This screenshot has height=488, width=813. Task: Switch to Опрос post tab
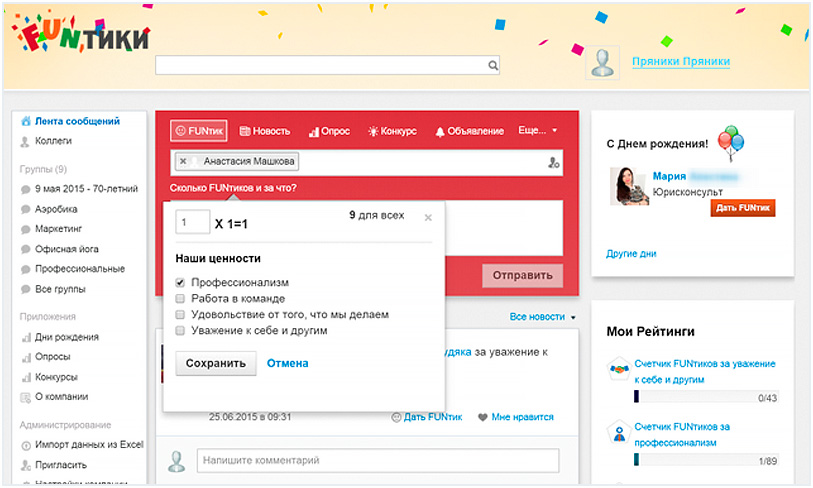tap(329, 131)
